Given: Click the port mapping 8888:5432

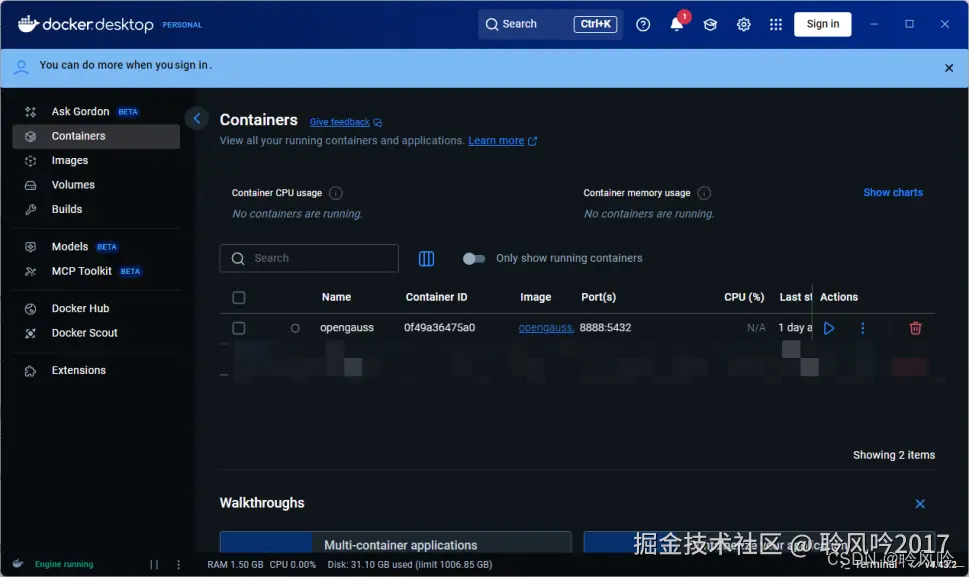Looking at the screenshot, I should point(605,328).
